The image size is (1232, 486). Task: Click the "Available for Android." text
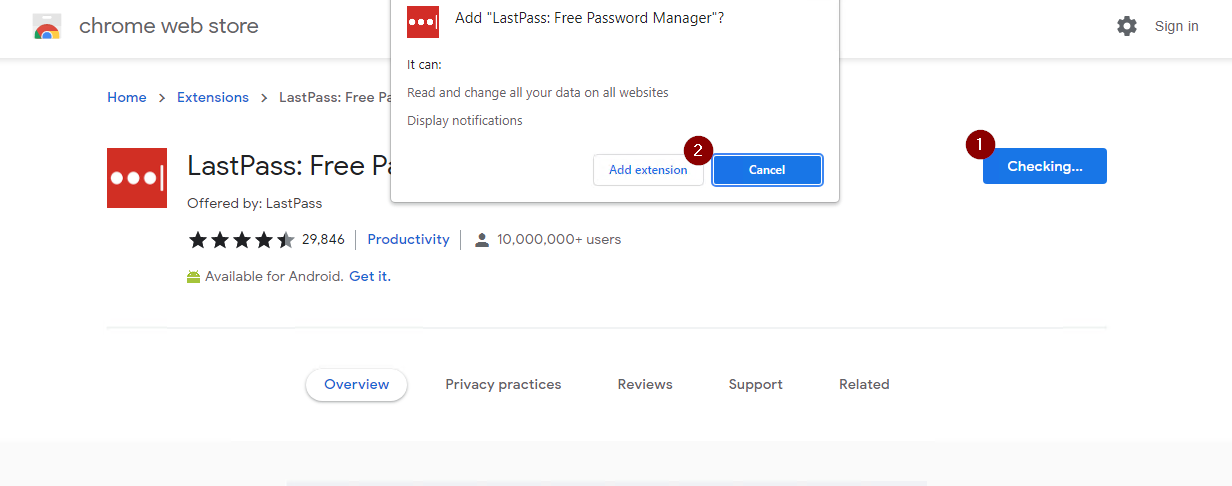[x=274, y=277]
